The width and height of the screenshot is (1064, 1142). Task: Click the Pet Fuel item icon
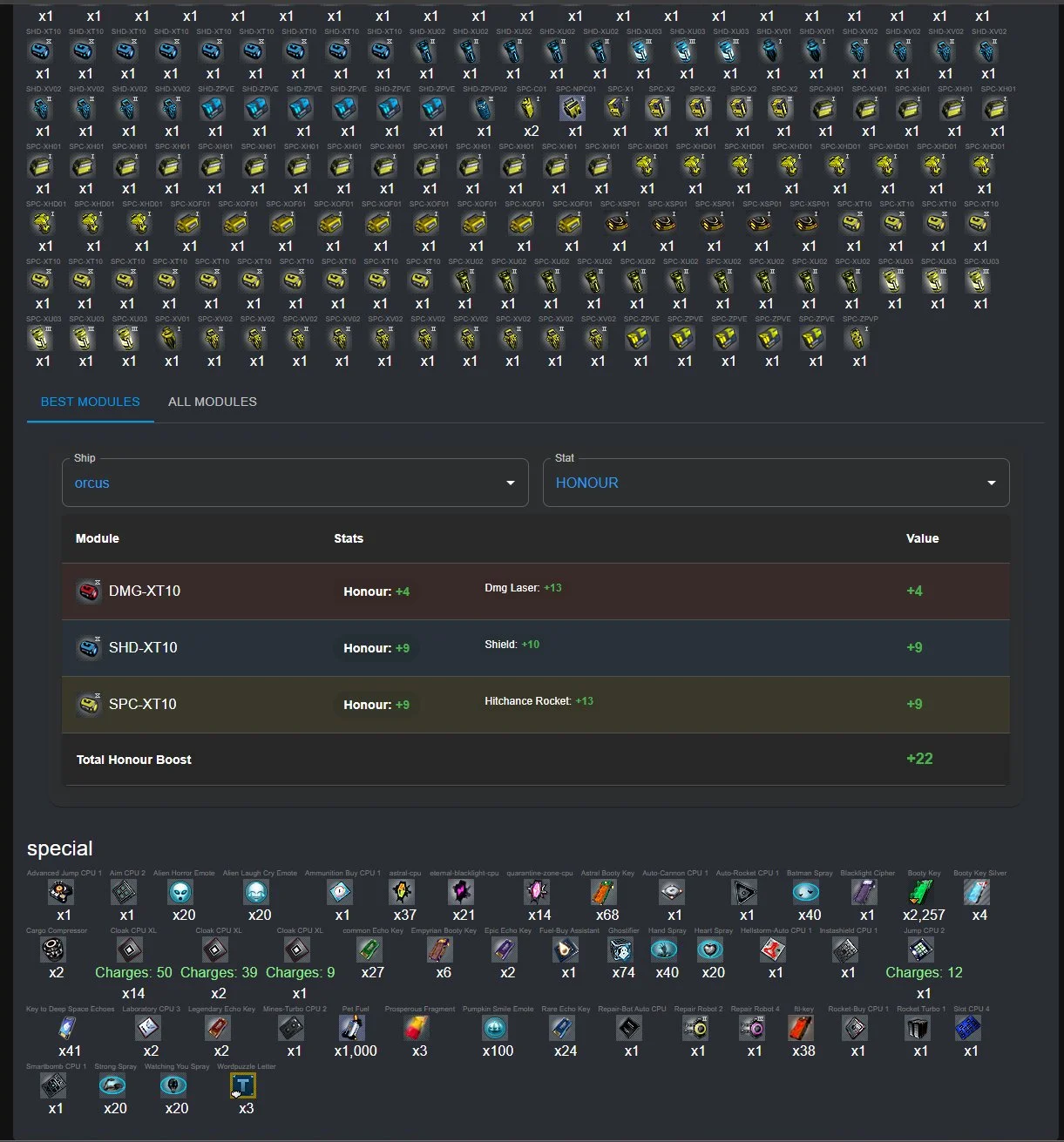[x=352, y=1028]
